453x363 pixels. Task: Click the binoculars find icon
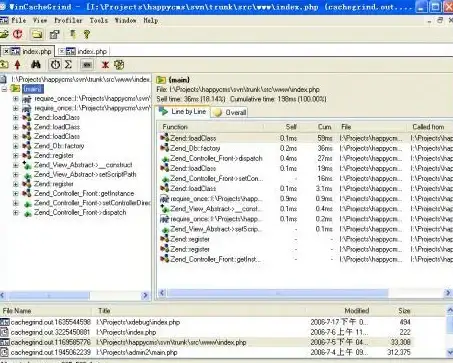tap(36, 64)
